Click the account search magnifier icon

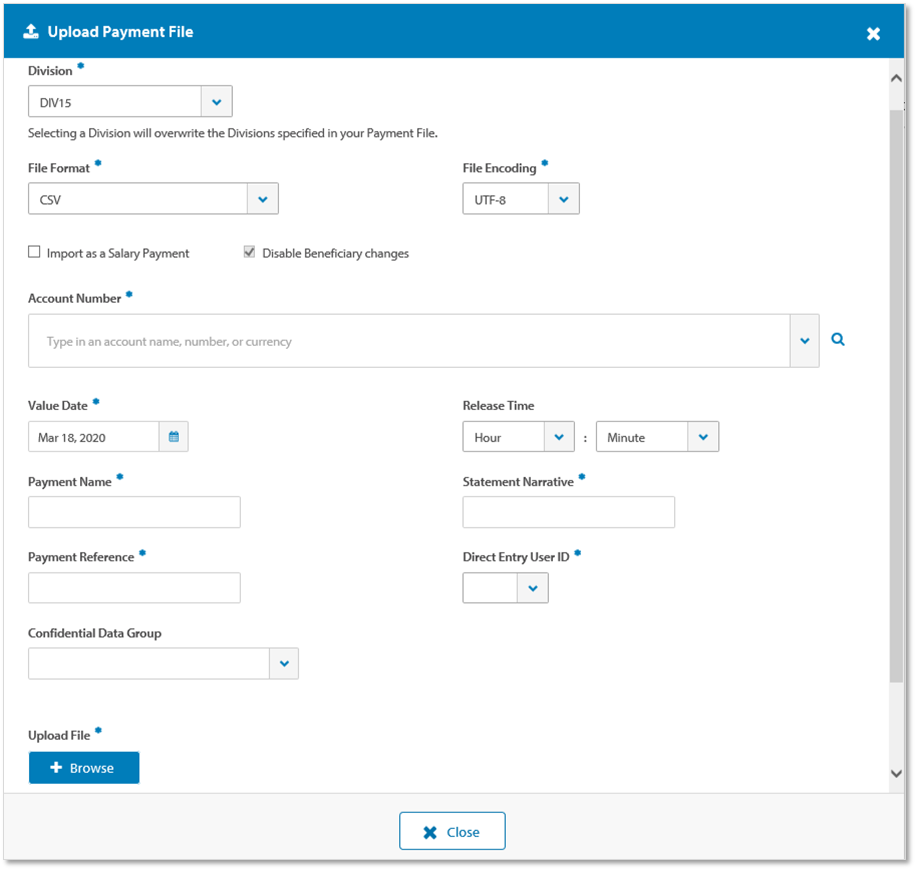[x=838, y=340]
